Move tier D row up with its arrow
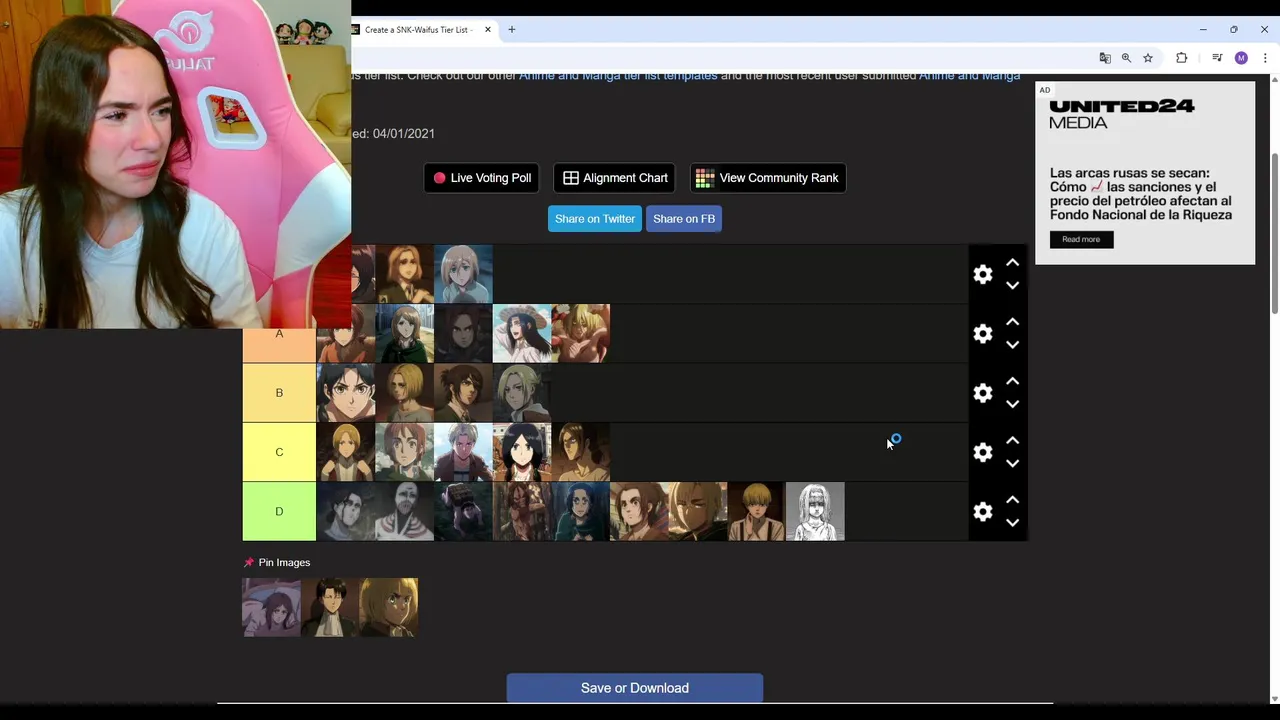Viewport: 1280px width, 720px height. tap(1012, 500)
